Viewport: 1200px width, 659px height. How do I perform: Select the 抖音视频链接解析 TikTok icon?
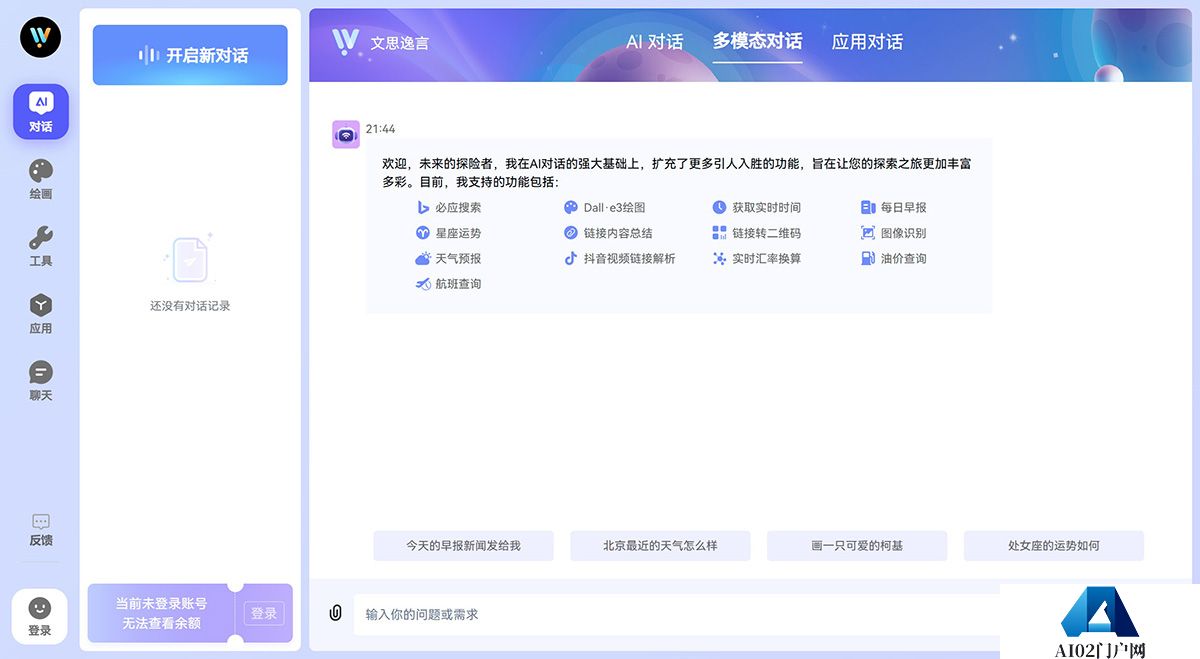pos(571,258)
